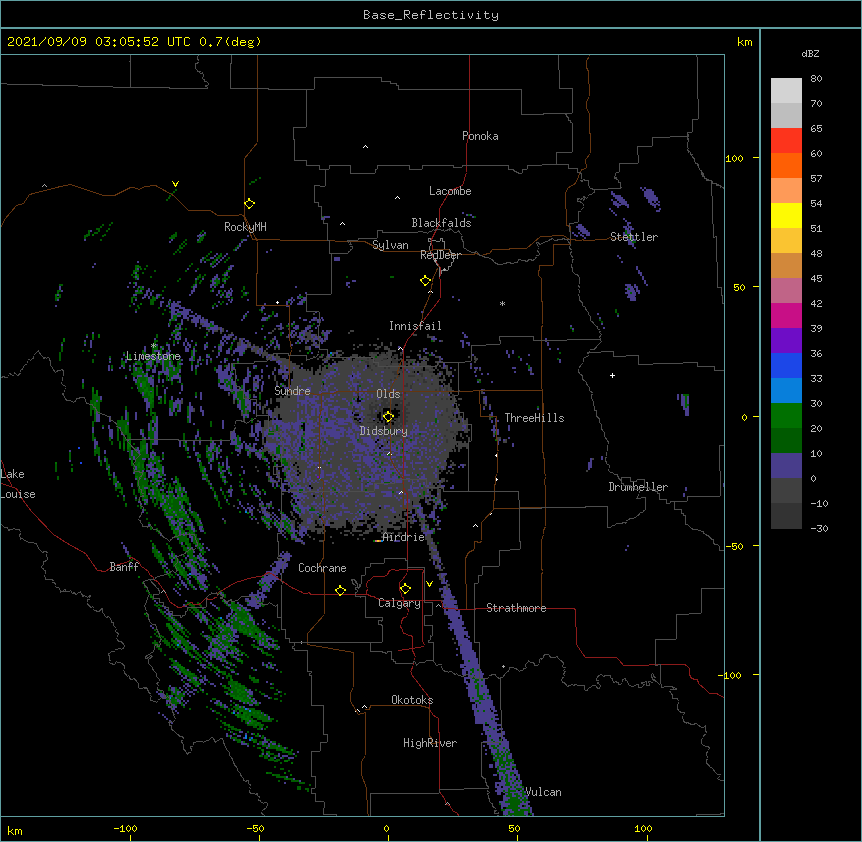Image resolution: width=862 pixels, height=842 pixels.
Task: Click the yellow marker west of Calgary near Cochrane
Action: pyautogui.click(x=340, y=590)
